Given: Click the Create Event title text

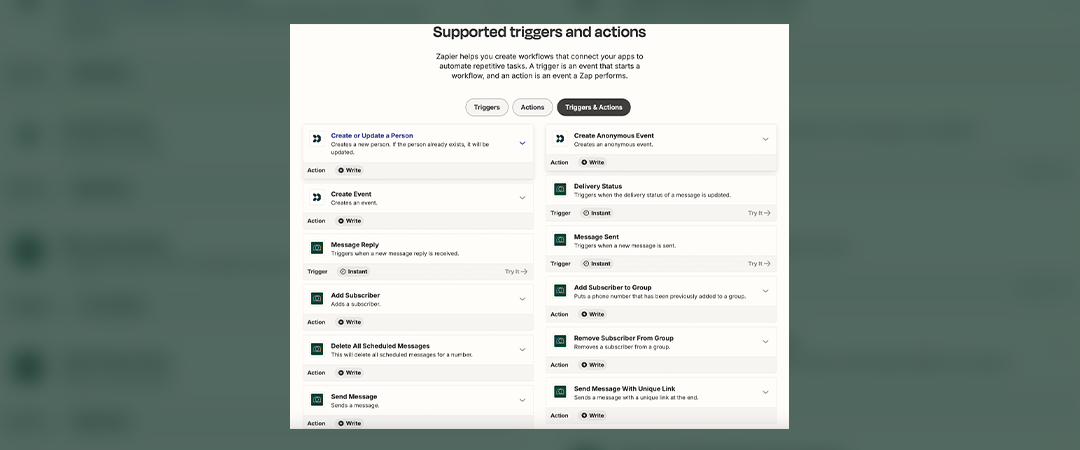Looking at the screenshot, I should [x=351, y=194].
